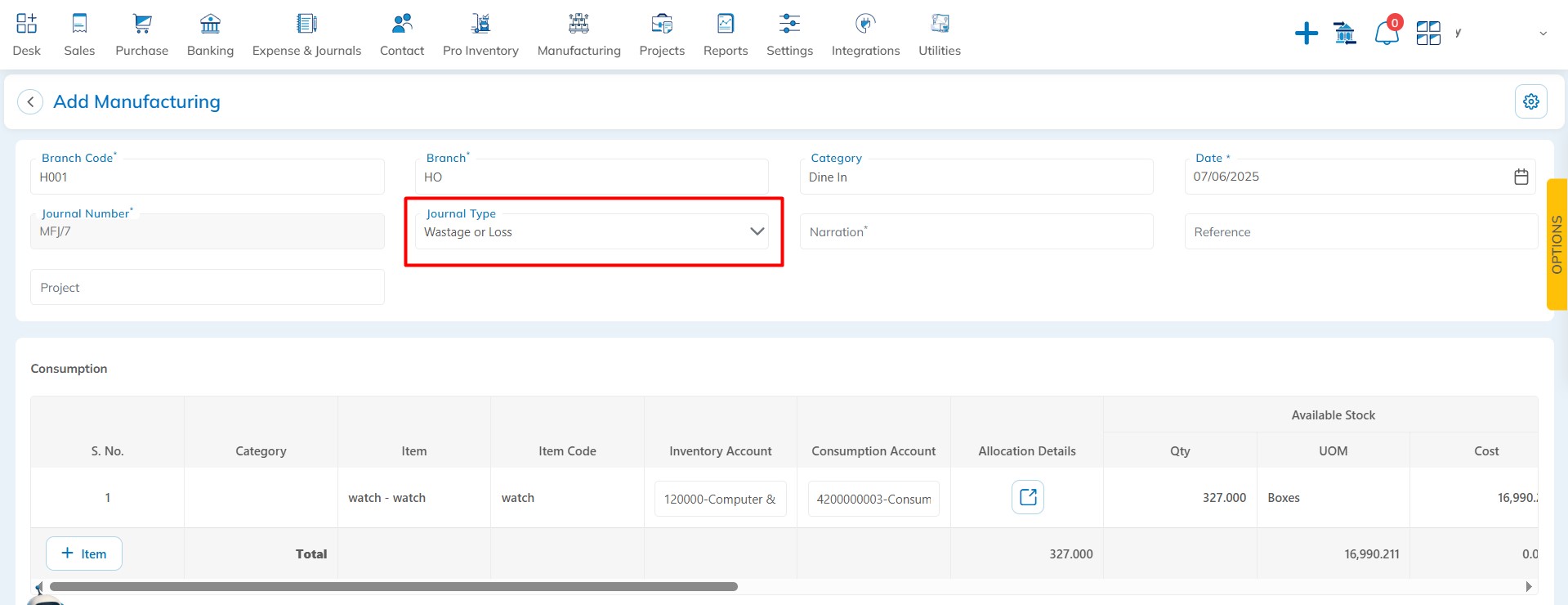The width and height of the screenshot is (1568, 605).
Task: Click the Banking menu label
Action: click(210, 51)
